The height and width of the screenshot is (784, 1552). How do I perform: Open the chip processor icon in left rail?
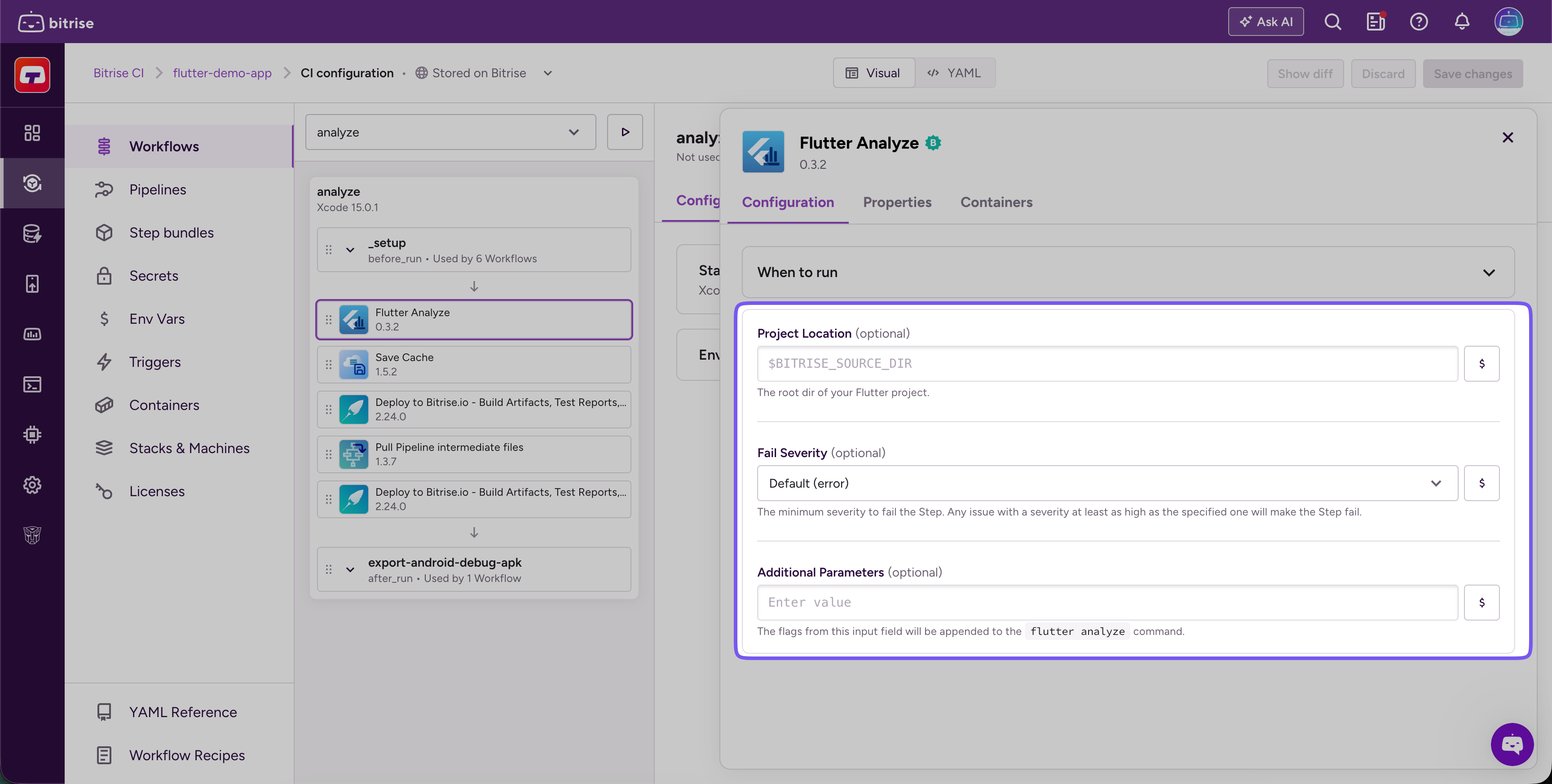pyautogui.click(x=32, y=435)
